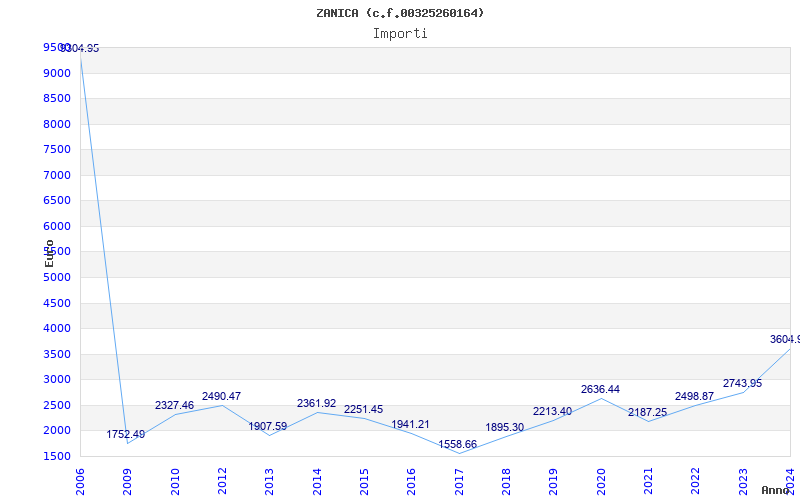Click the Importi subtitle
This screenshot has height=500, width=800.
[x=400, y=34]
